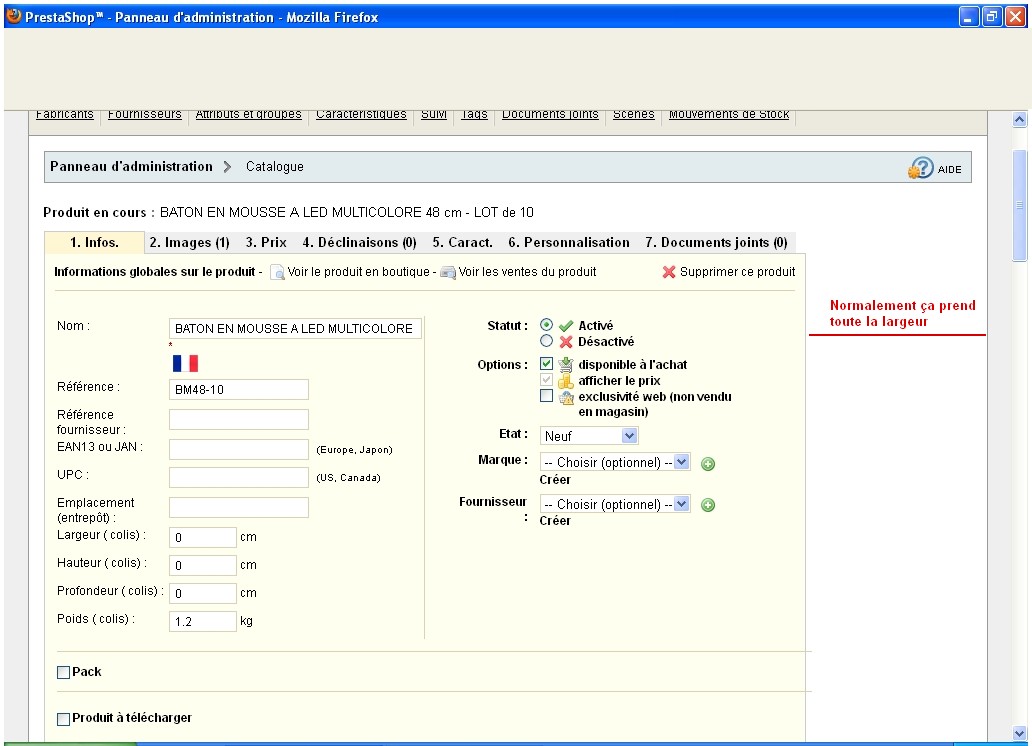Click the Créer link under Fournisseur
The image size is (1032, 746).
555,521
